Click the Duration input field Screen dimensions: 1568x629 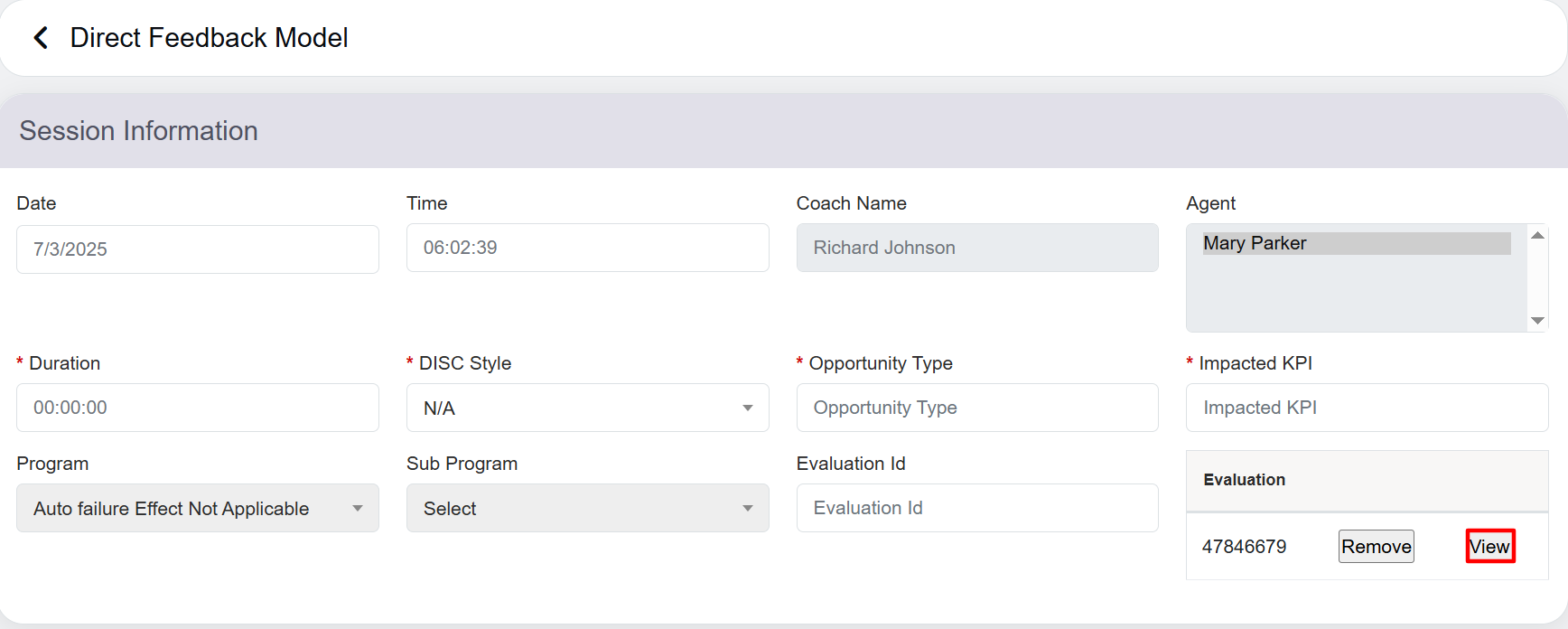[197, 408]
